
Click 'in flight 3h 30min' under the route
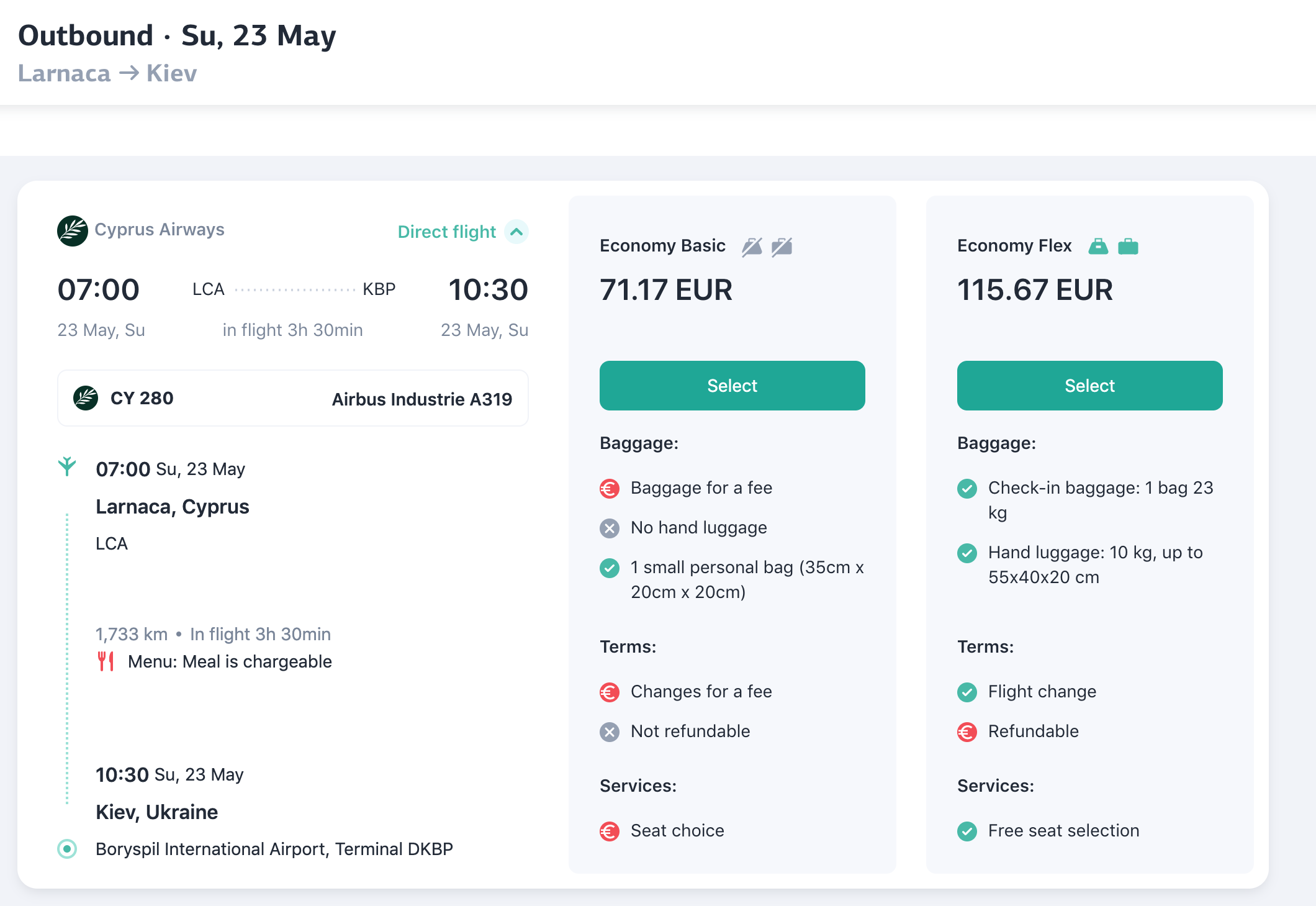(293, 330)
